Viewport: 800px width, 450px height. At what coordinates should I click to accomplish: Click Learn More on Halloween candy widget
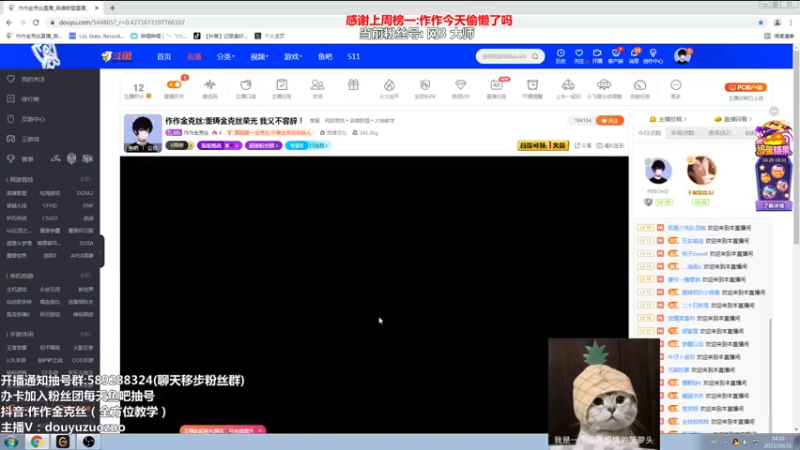[x=773, y=206]
